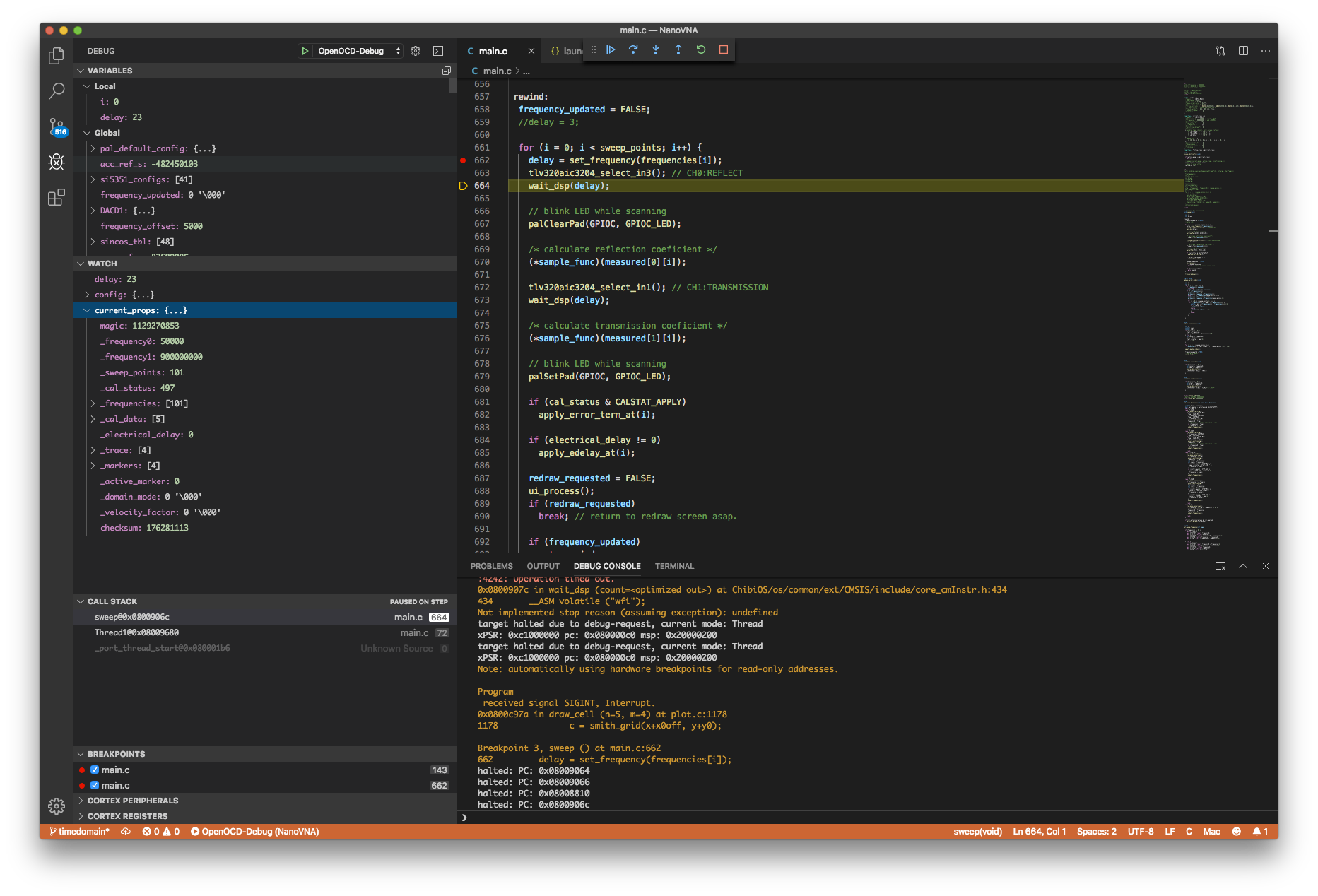
Task: Click the timedomain branch in status bar
Action: [79, 832]
